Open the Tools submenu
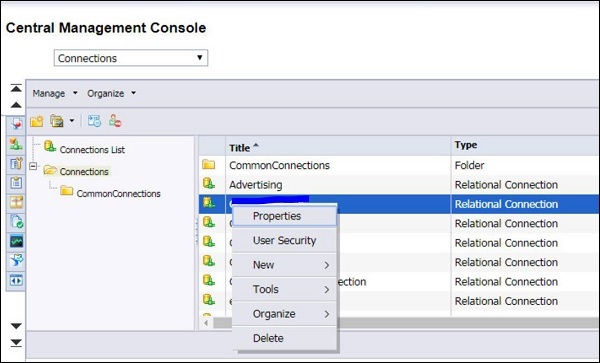Screen dimensions: 600x363 [284, 290]
